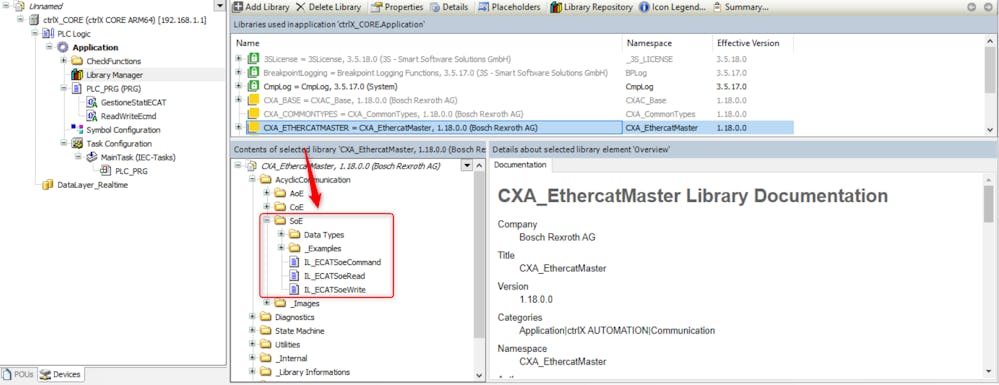Open Placeholders from the toolbar
The image size is (999, 385).
pyautogui.click(x=508, y=7)
